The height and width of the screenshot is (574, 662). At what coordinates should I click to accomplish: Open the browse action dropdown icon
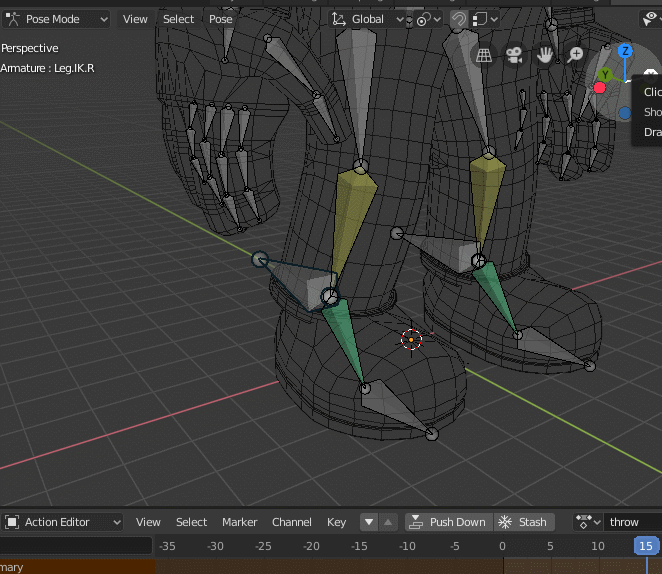click(588, 523)
